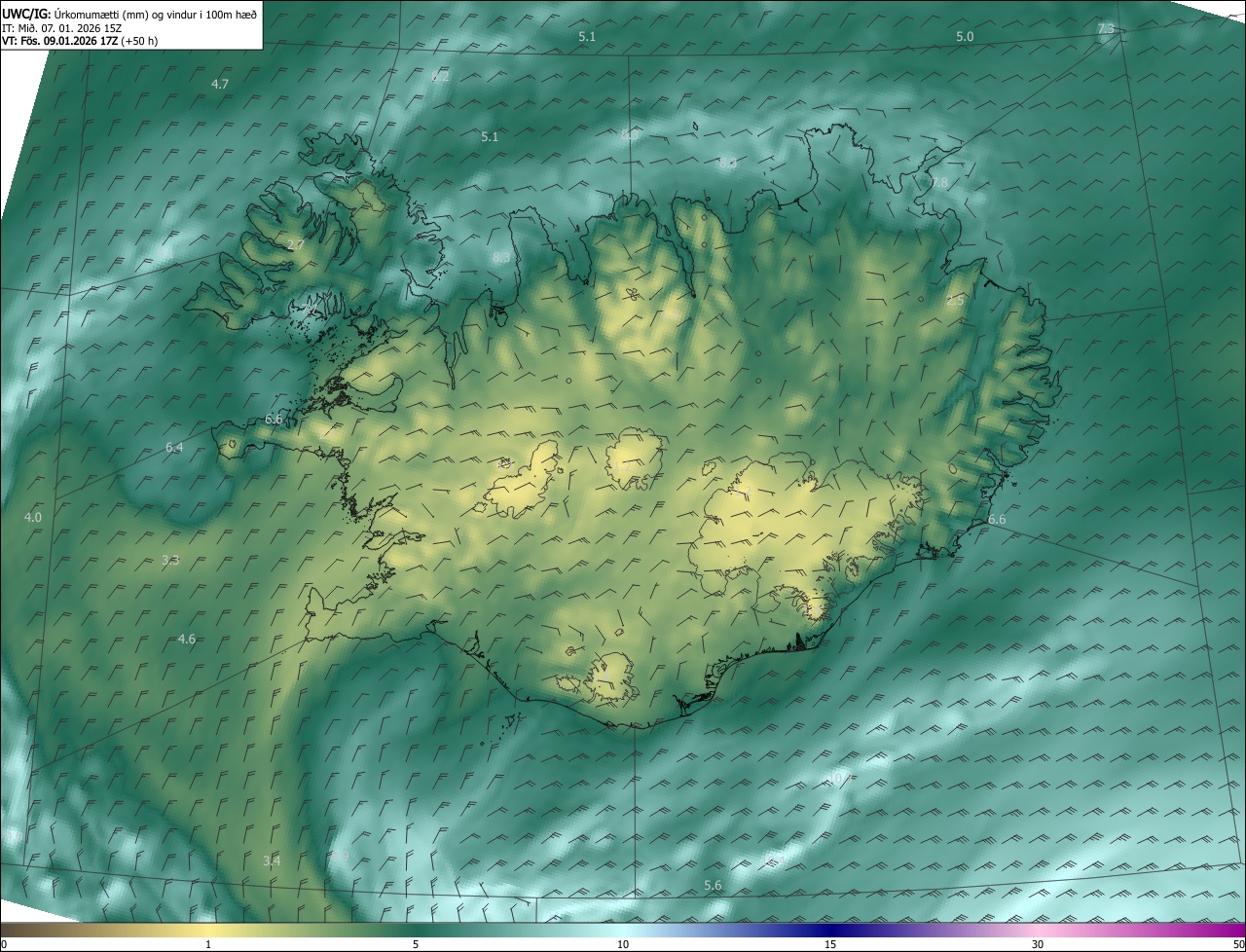
Task: Click the 4.0 value label on the map
Action: tap(33, 517)
